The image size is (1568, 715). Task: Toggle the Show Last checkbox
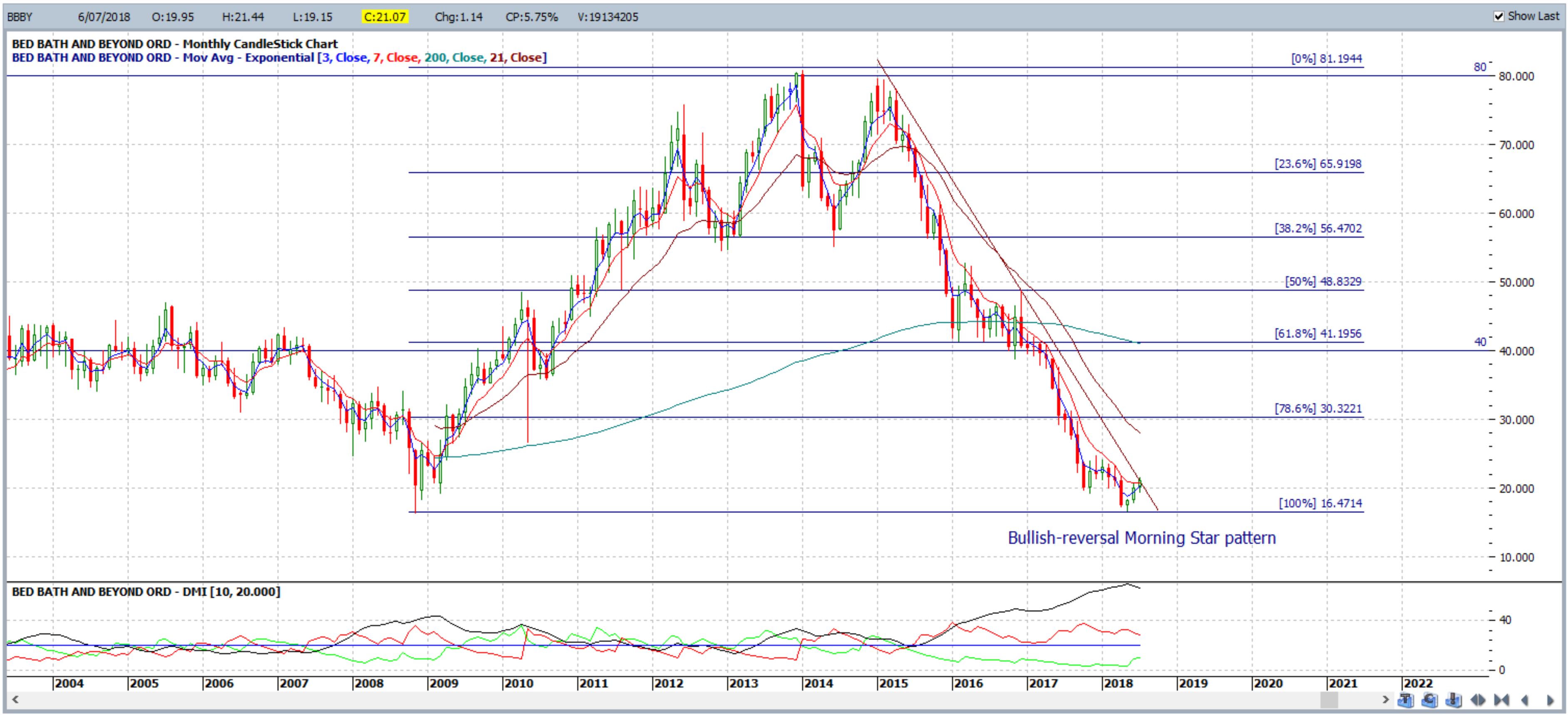(x=1499, y=16)
